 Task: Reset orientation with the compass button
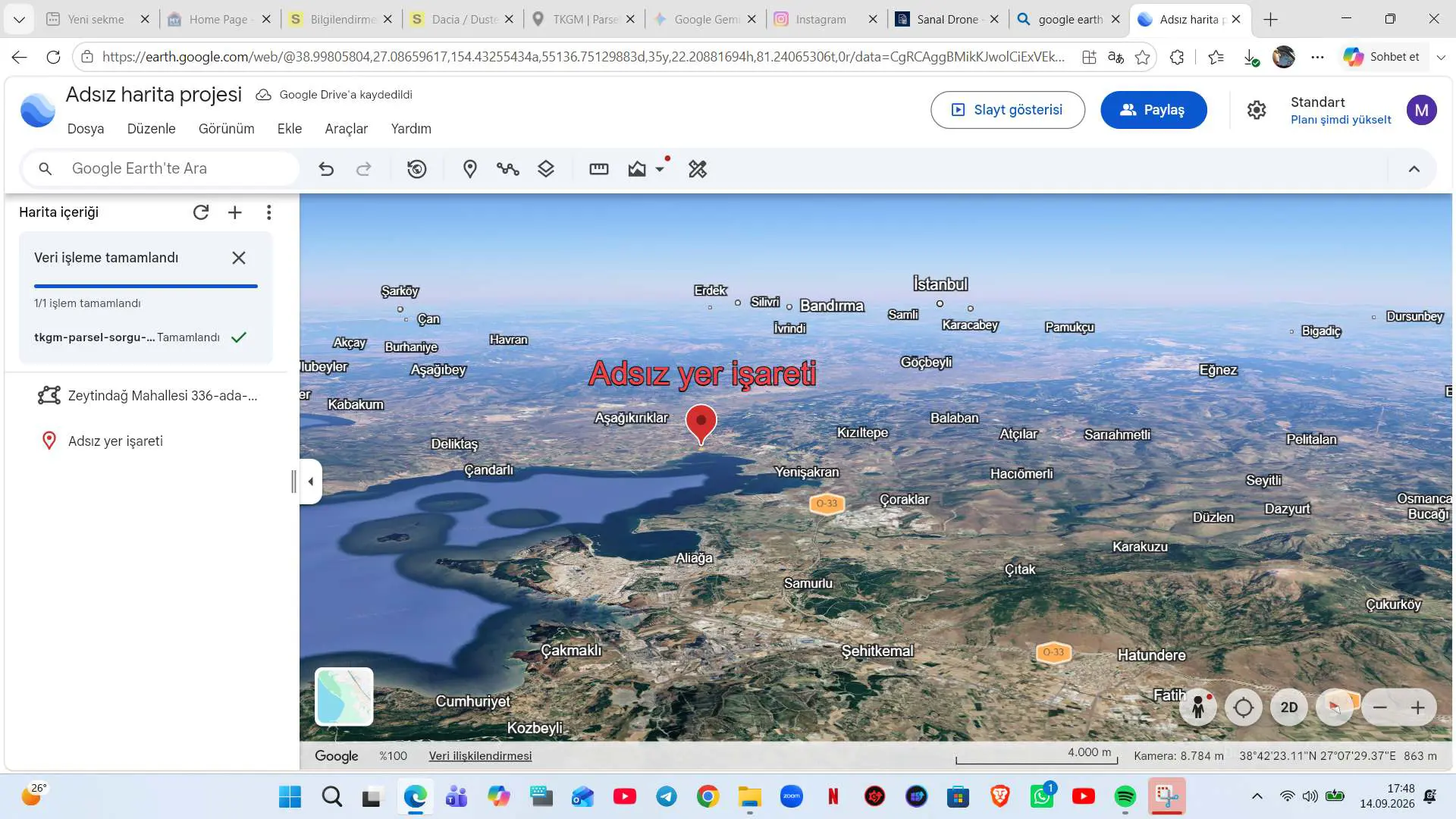[1335, 708]
